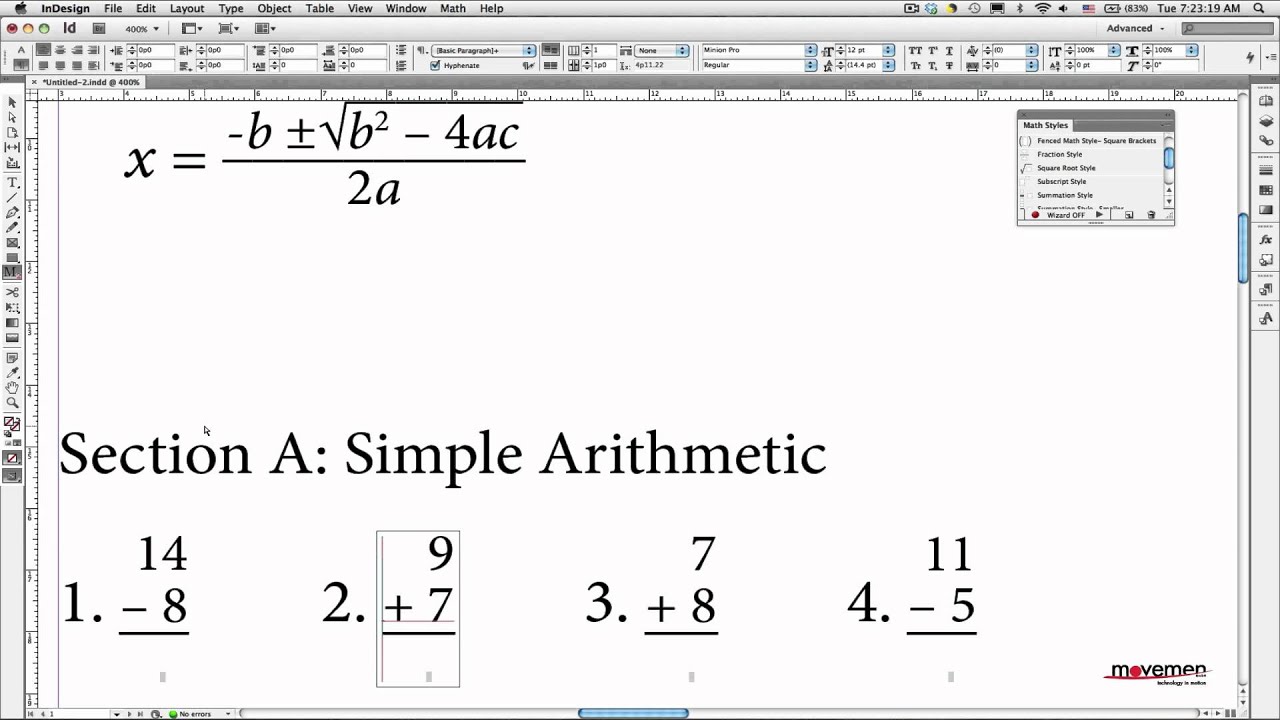Open the Character Styles panel icon
Screen dimensions: 1280x720
tap(1266, 318)
